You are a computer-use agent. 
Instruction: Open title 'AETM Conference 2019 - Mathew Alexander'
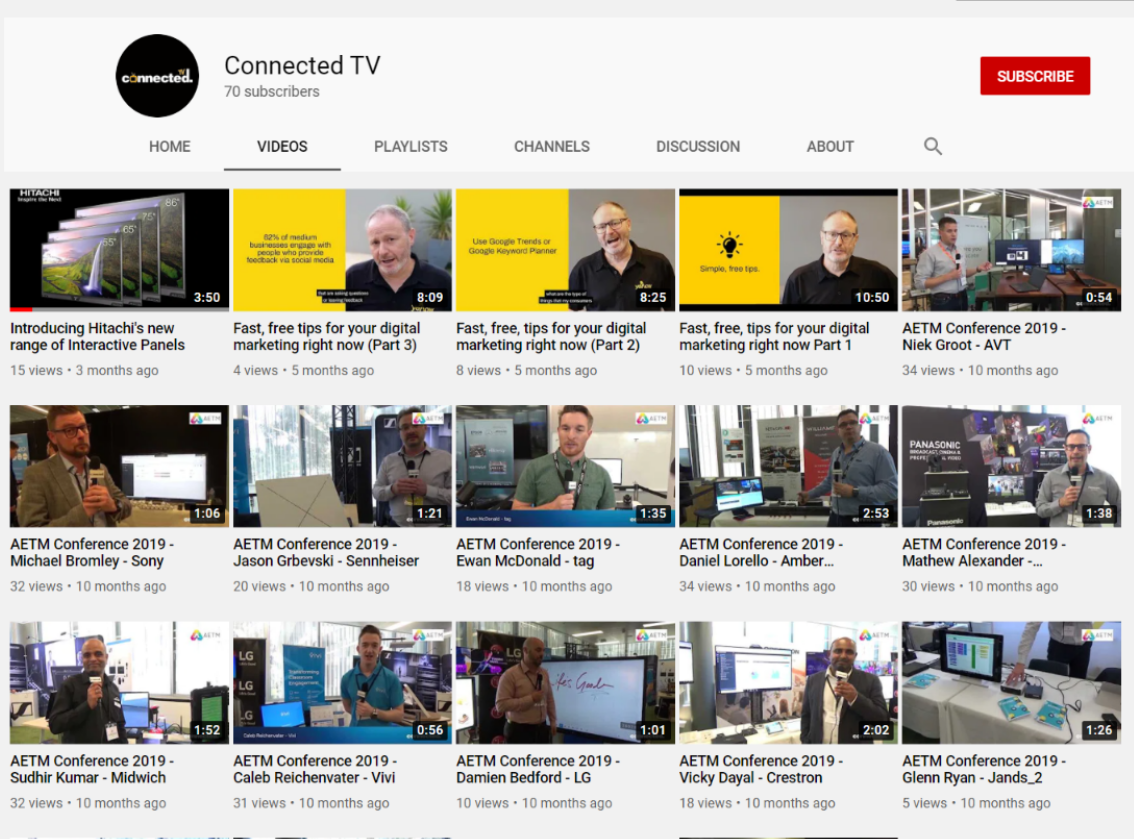pos(984,553)
